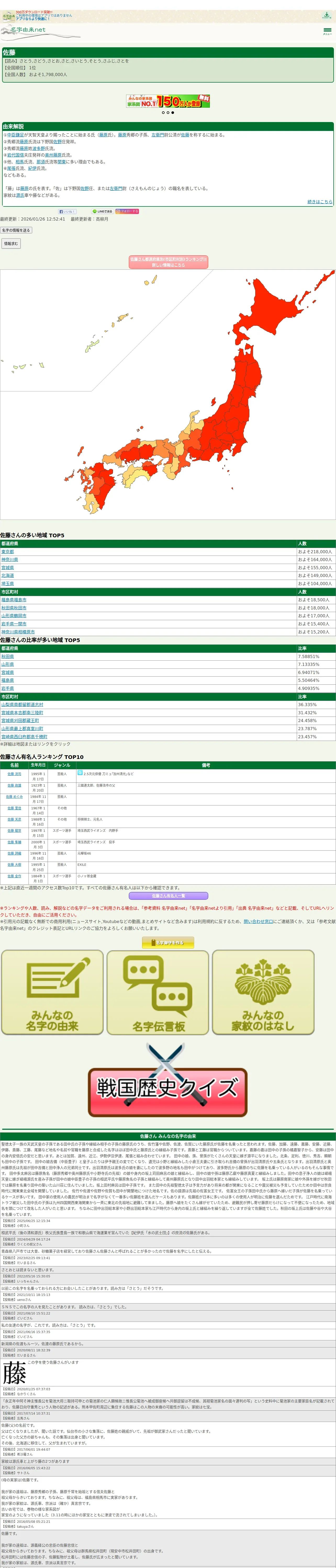Open the 神奈川県相模原市 link
336x1568 pixels.
pos(18,632)
